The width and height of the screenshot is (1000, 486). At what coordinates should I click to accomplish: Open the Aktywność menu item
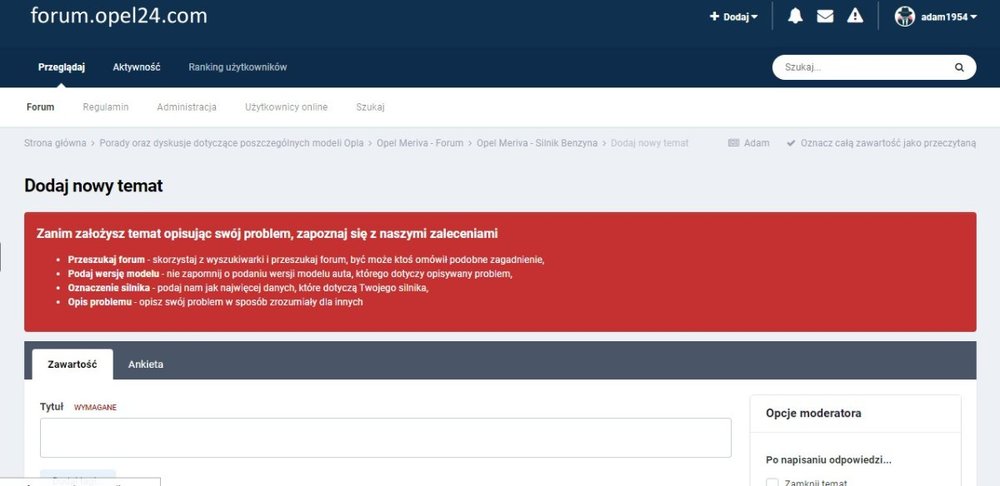coord(136,67)
